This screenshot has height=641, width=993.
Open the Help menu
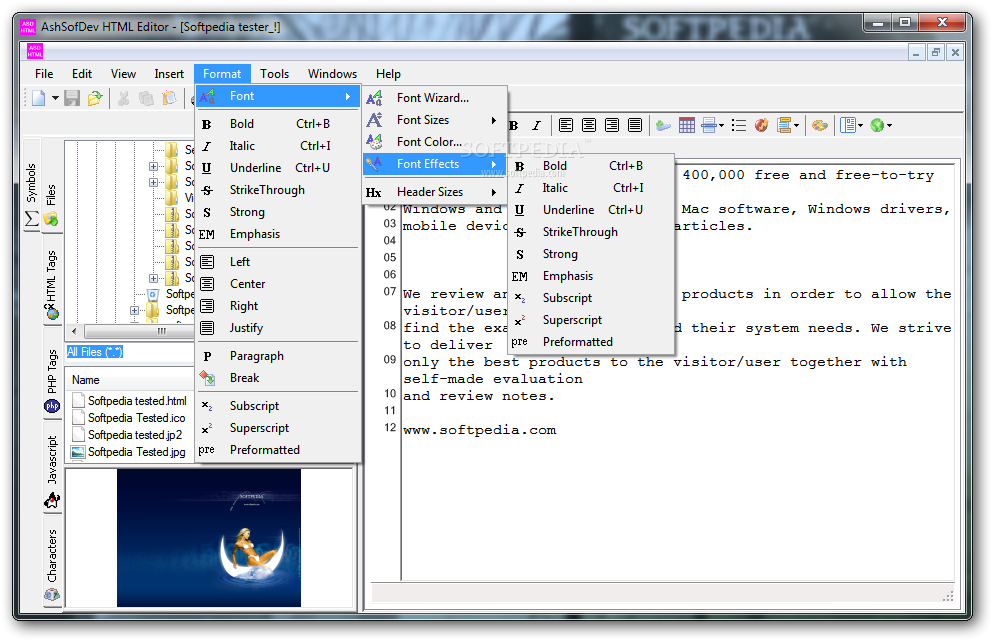click(388, 73)
